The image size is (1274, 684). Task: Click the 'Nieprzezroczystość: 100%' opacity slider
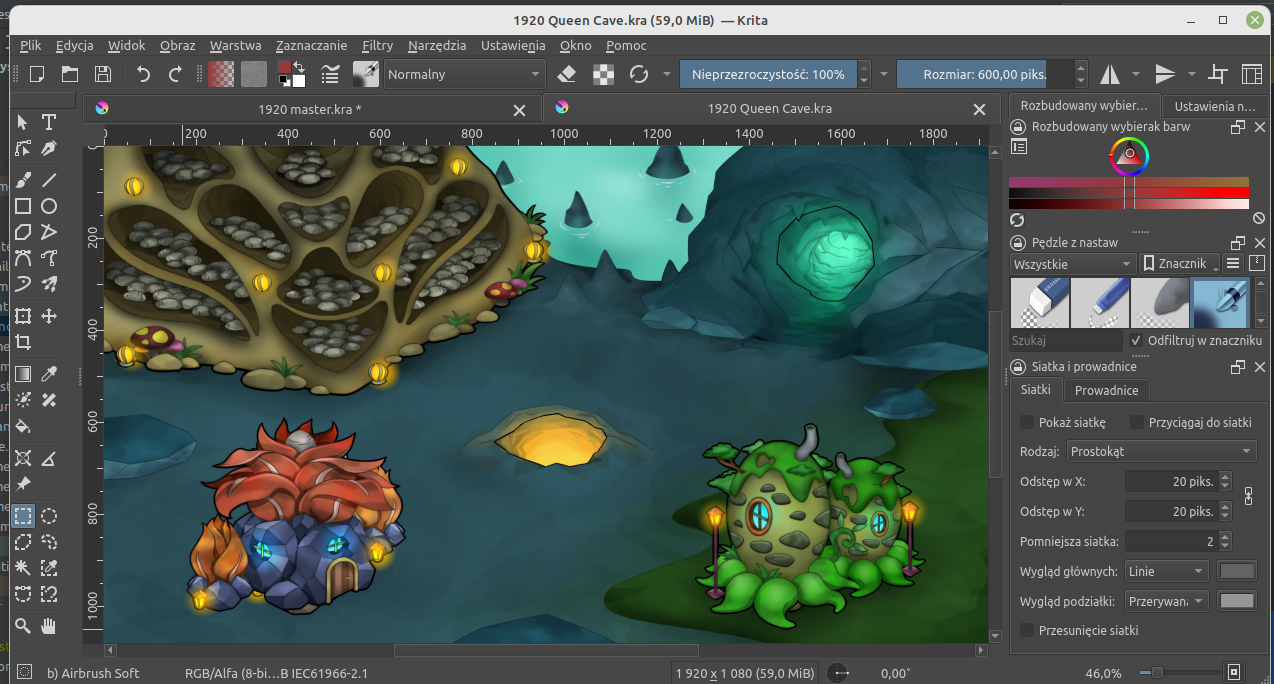(x=767, y=74)
